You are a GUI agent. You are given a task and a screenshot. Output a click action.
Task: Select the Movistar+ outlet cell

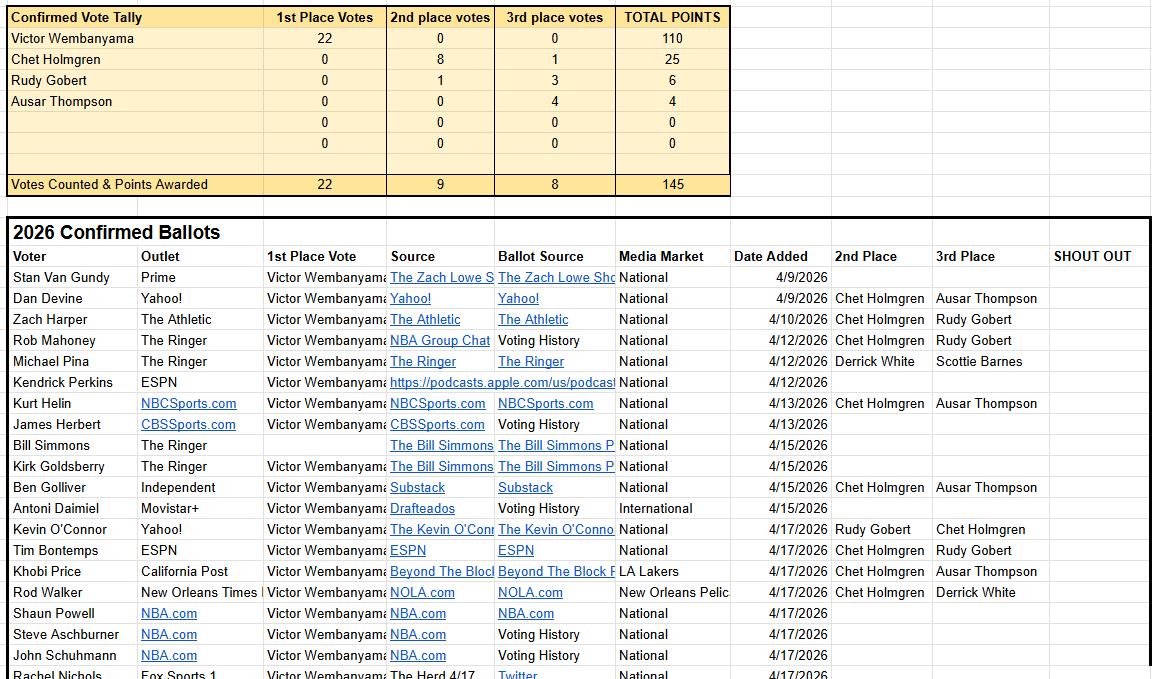(201, 509)
